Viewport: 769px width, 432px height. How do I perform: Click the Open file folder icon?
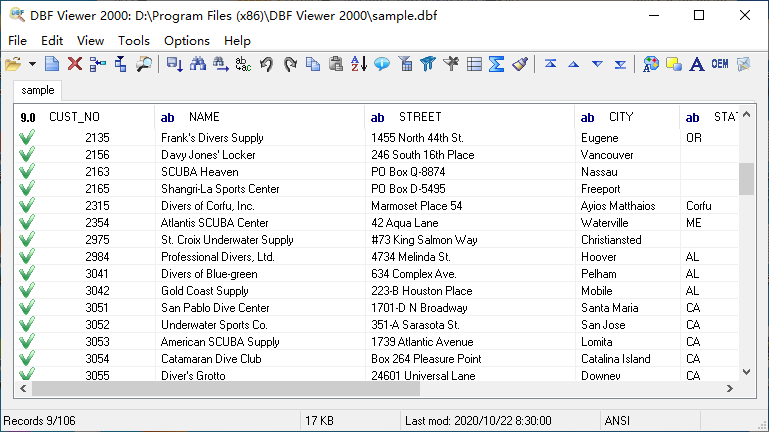tap(13, 64)
